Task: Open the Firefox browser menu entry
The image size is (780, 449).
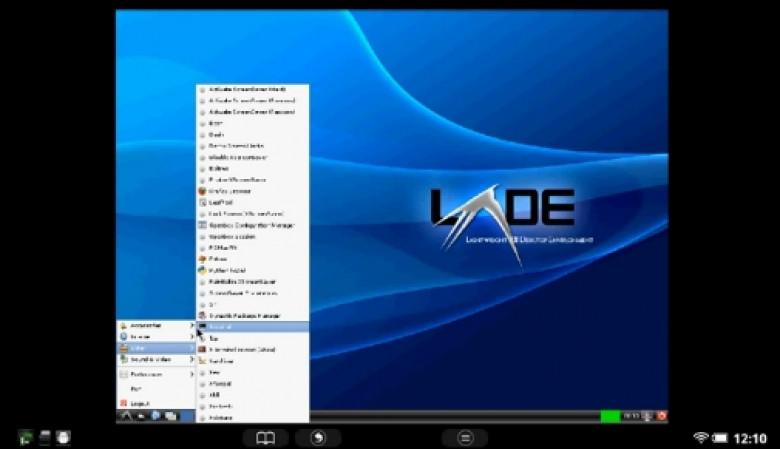Action: (253, 191)
